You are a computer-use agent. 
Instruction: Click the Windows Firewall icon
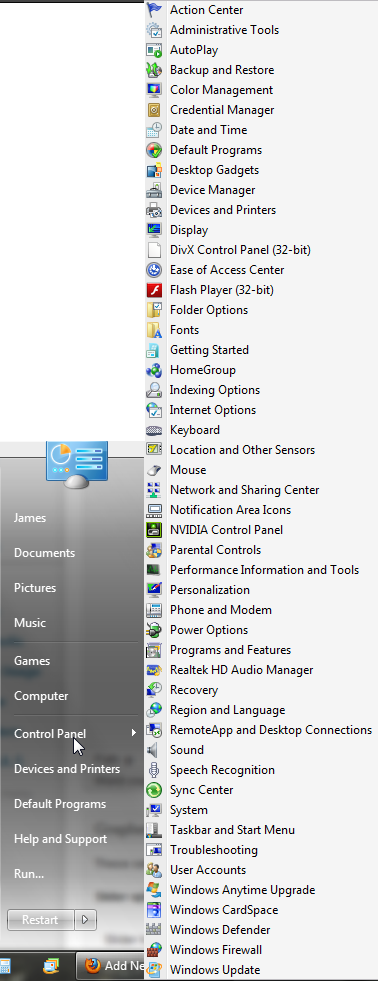tap(154, 950)
